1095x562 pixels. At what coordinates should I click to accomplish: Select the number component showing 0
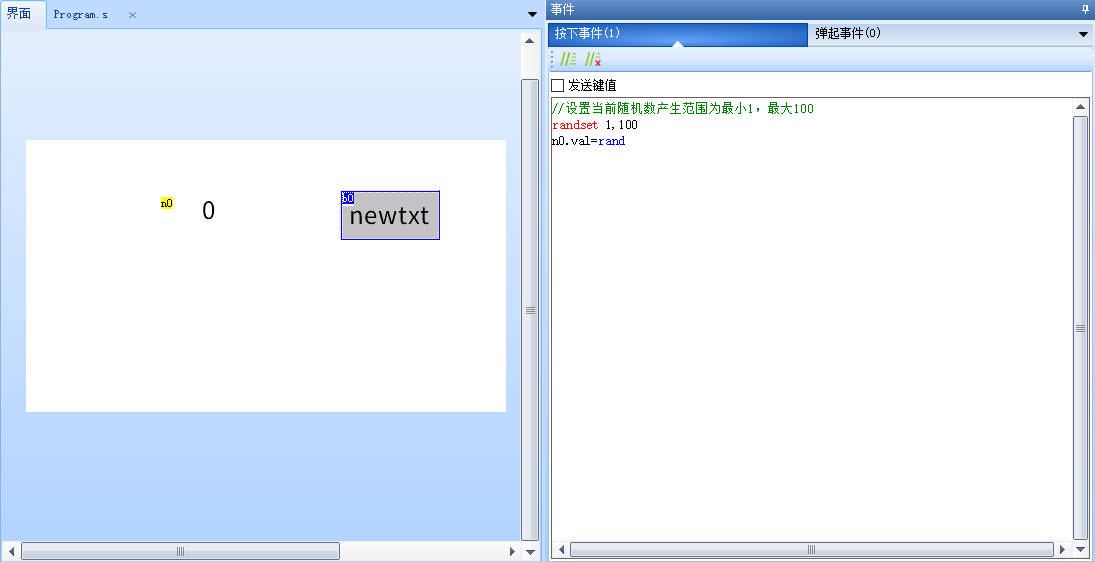(208, 211)
